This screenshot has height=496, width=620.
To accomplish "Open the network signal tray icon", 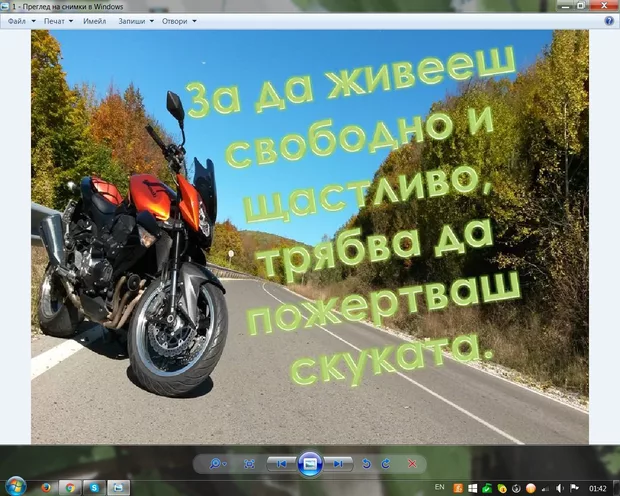I will [x=545, y=489].
